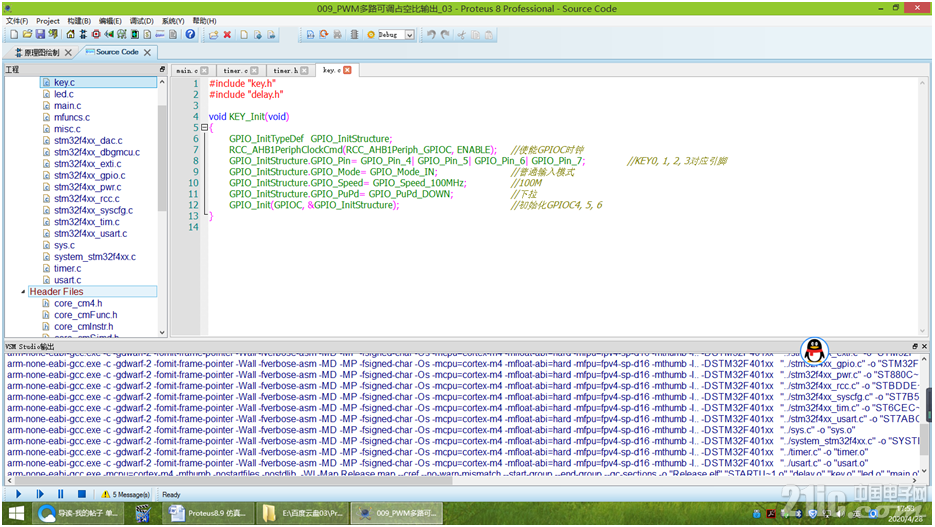Click the red X remove file icon

coord(227,35)
